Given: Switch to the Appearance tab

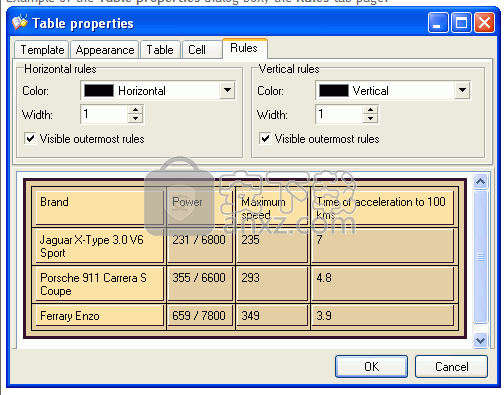Looking at the screenshot, I should (105, 50).
